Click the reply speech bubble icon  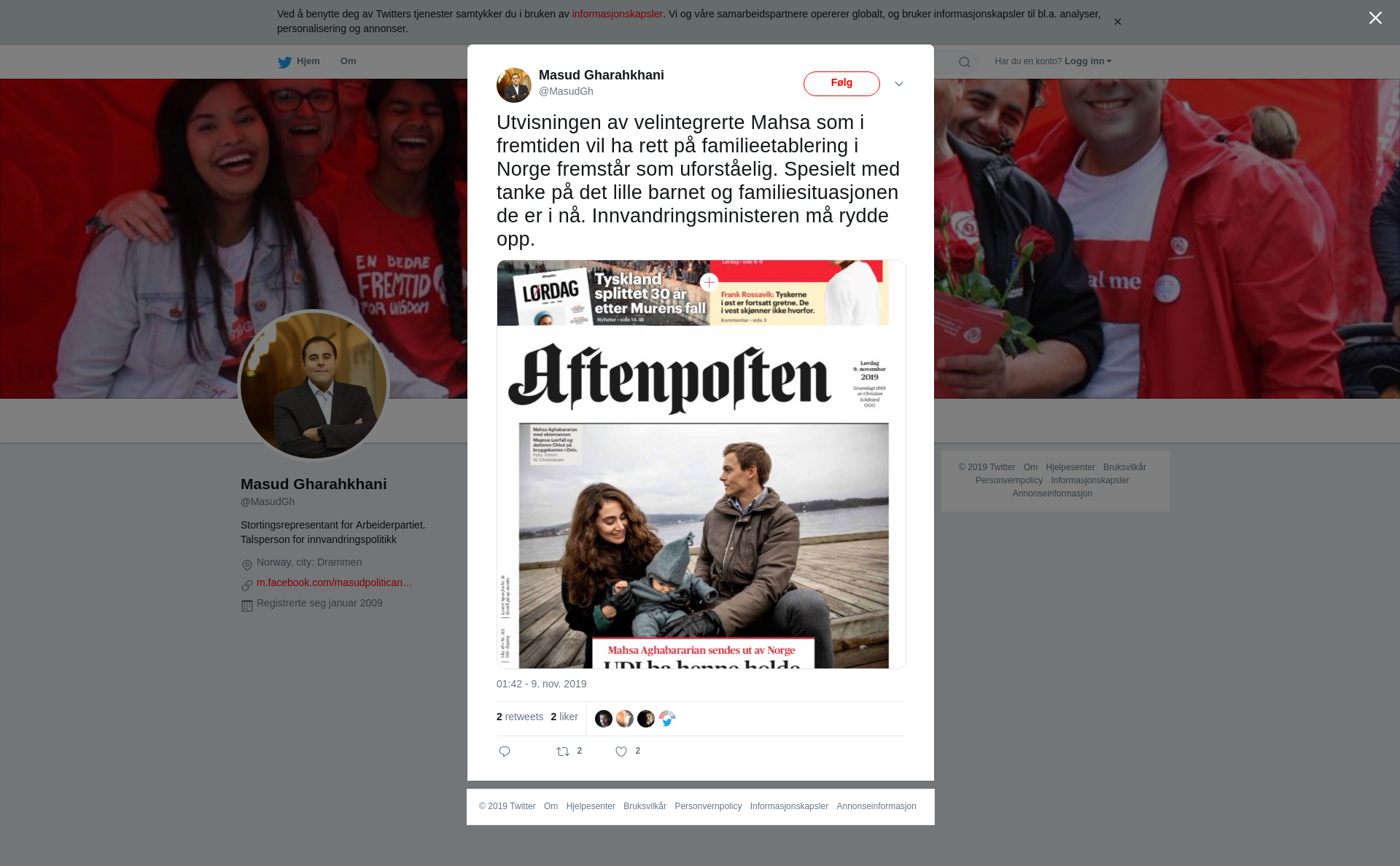pyautogui.click(x=505, y=752)
